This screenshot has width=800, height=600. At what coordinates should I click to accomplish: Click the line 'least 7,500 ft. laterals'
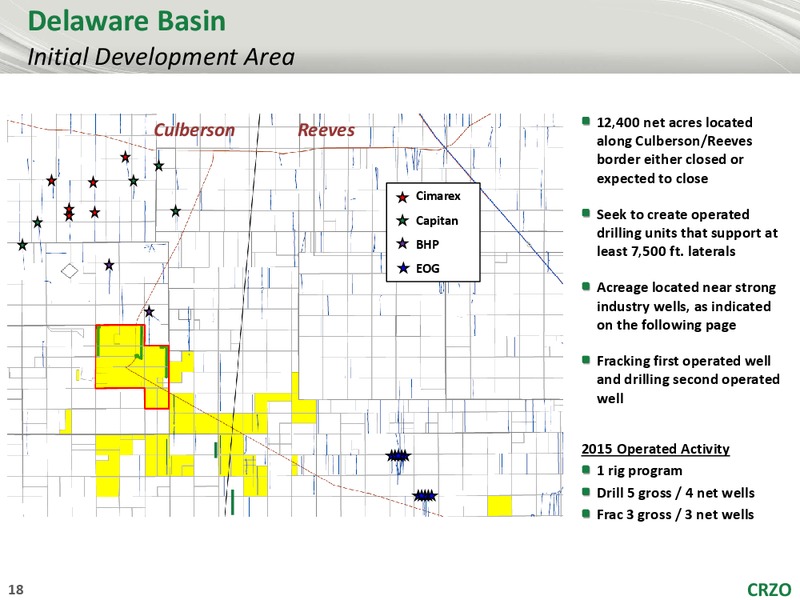[666, 252]
